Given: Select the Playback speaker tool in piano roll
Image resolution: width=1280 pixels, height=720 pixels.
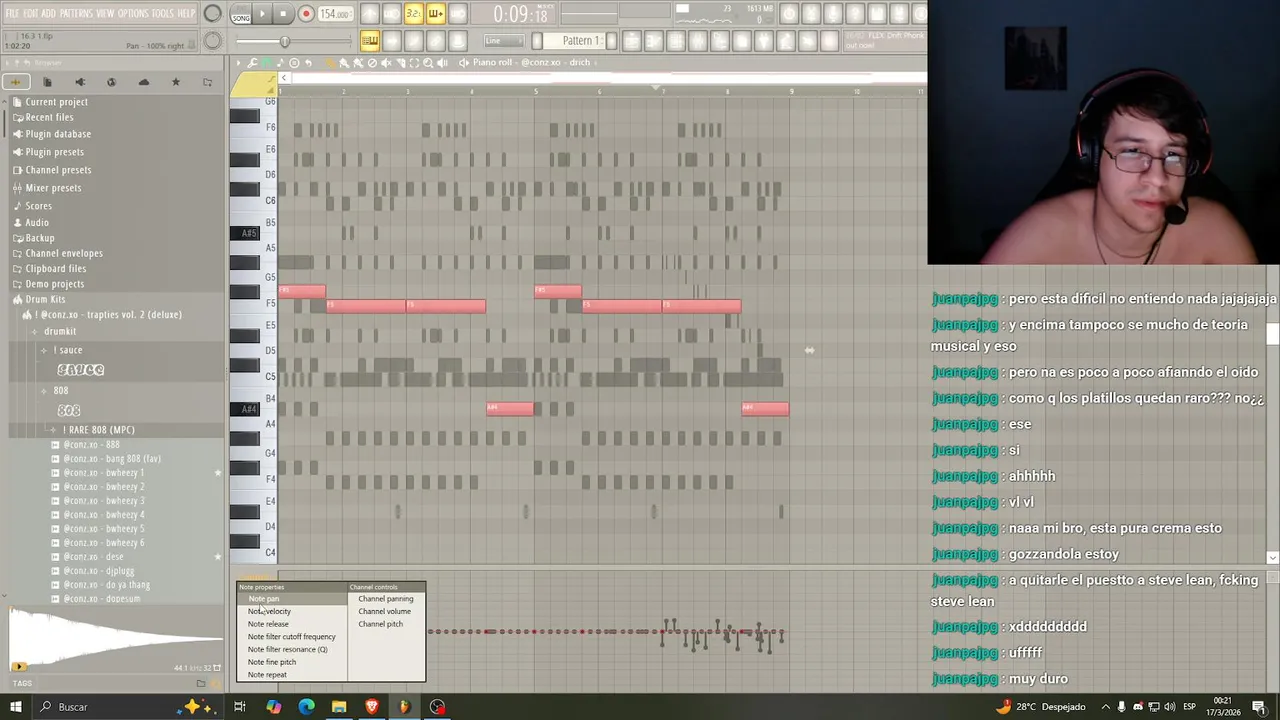Looking at the screenshot, I should pyautogui.click(x=442, y=62).
